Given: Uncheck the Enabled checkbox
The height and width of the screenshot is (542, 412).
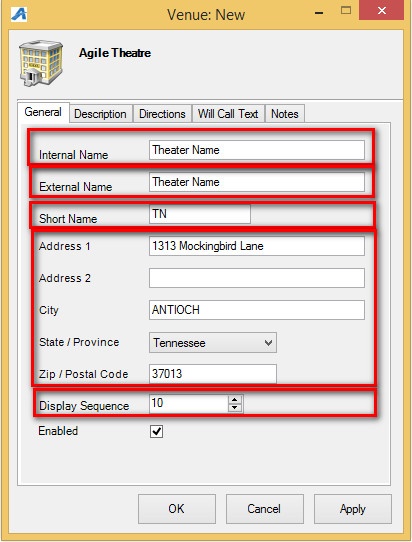Looking at the screenshot, I should [x=157, y=431].
